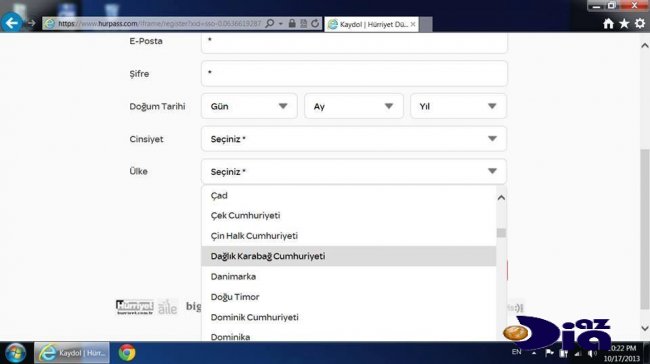Click into the E-Posta input field
650x364 pixels.
pos(354,41)
